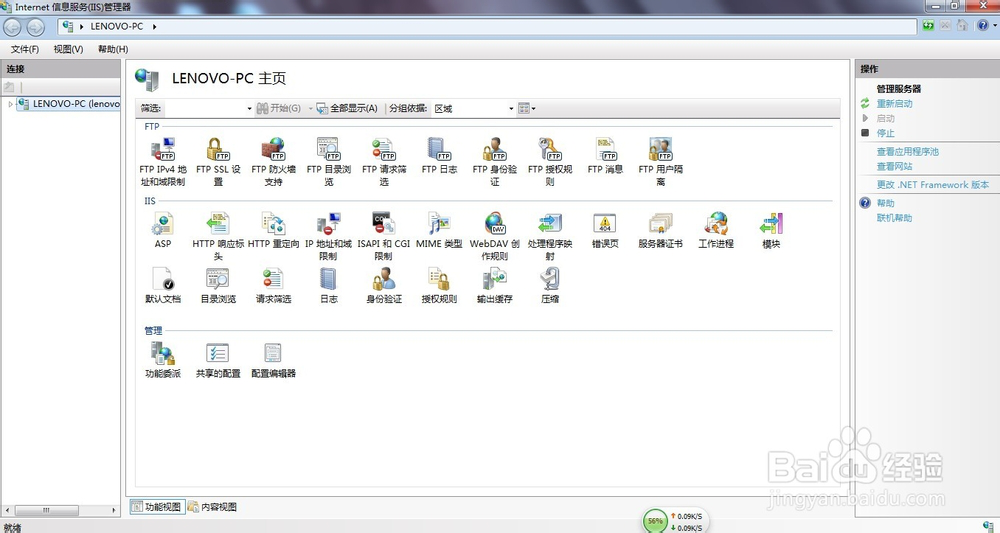Open 身份验证 in IIS group
The image size is (1000, 533).
(384, 285)
